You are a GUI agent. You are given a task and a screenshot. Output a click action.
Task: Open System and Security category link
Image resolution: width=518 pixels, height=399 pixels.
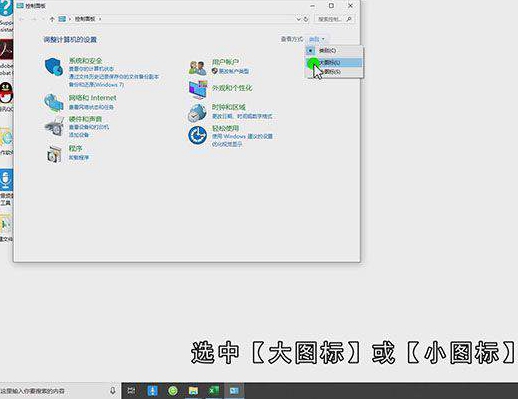pyautogui.click(x=85, y=61)
